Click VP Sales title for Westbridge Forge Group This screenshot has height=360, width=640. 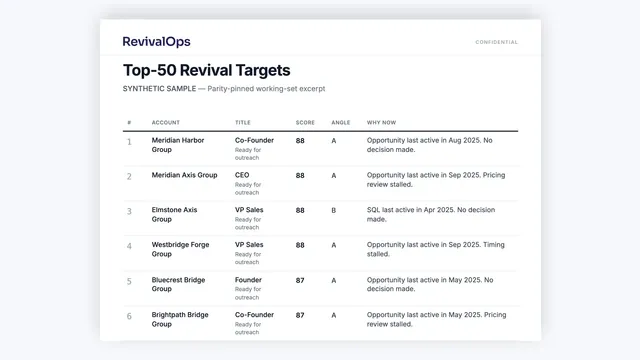[x=249, y=244]
